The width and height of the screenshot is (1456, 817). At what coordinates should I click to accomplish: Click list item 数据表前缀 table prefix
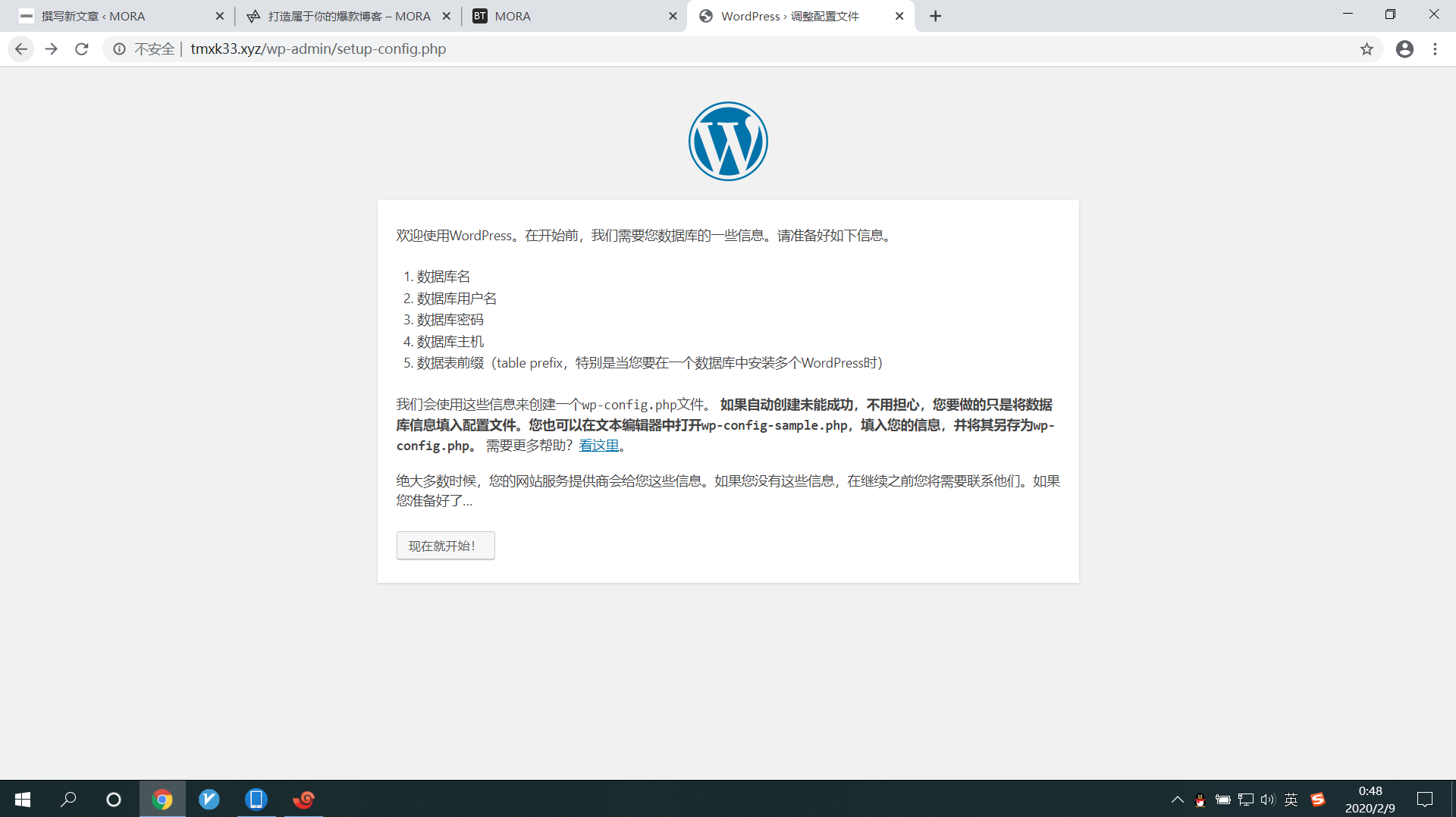coord(649,363)
